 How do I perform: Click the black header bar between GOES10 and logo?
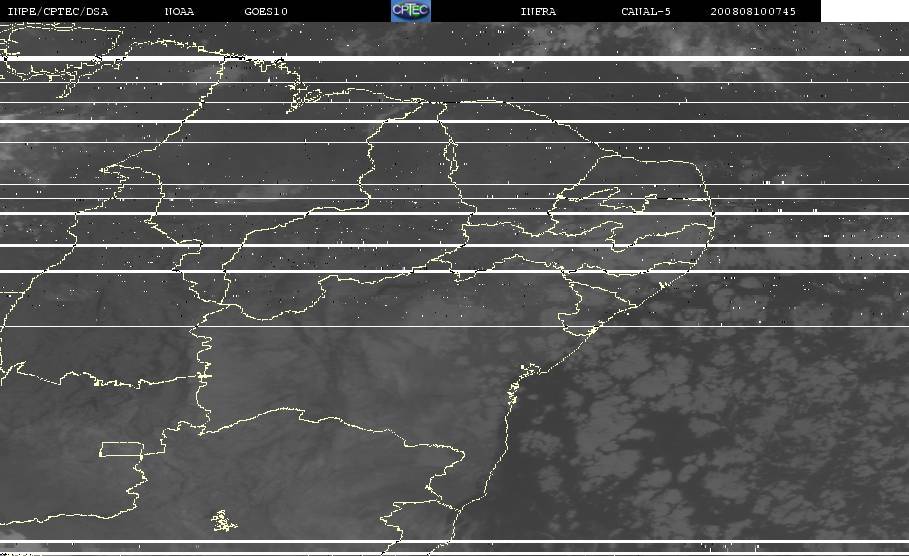tap(339, 11)
